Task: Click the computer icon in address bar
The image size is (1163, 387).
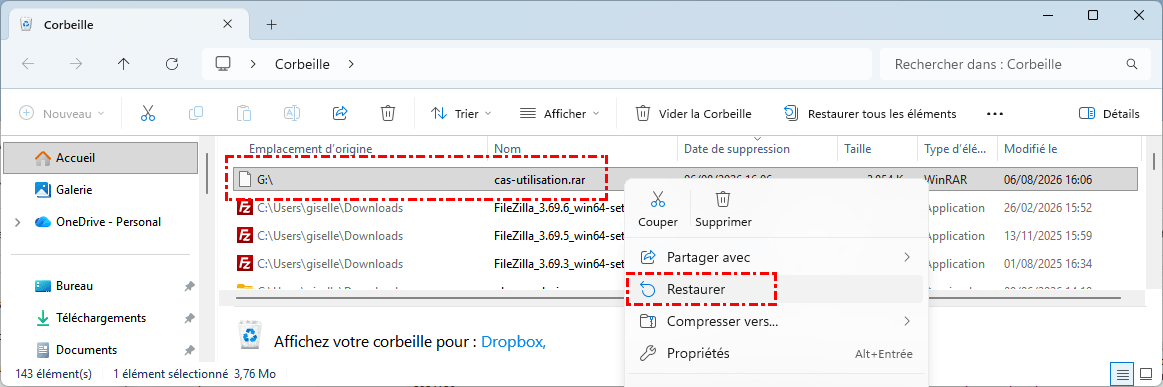Action: [x=223, y=64]
